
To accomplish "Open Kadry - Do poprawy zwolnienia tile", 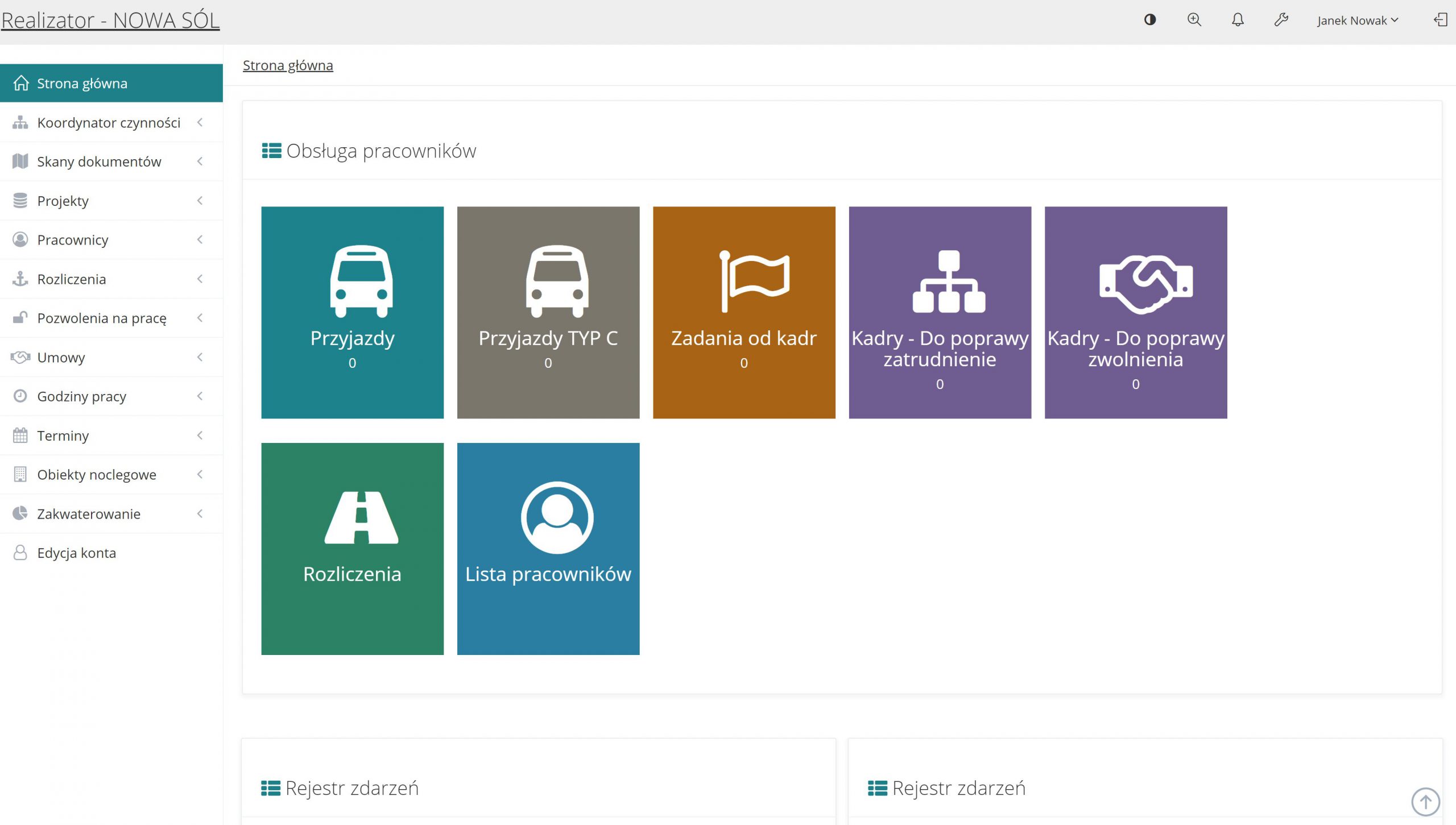I will point(1135,312).
